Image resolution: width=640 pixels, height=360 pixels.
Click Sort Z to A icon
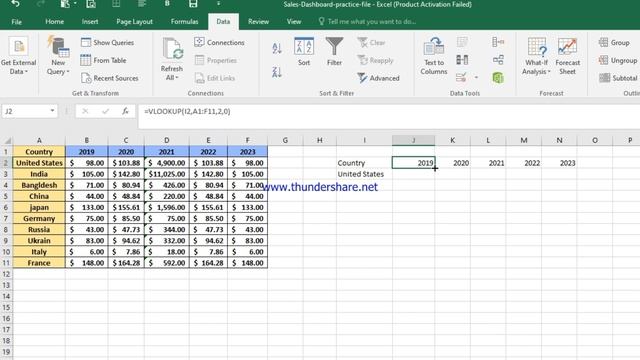(277, 72)
